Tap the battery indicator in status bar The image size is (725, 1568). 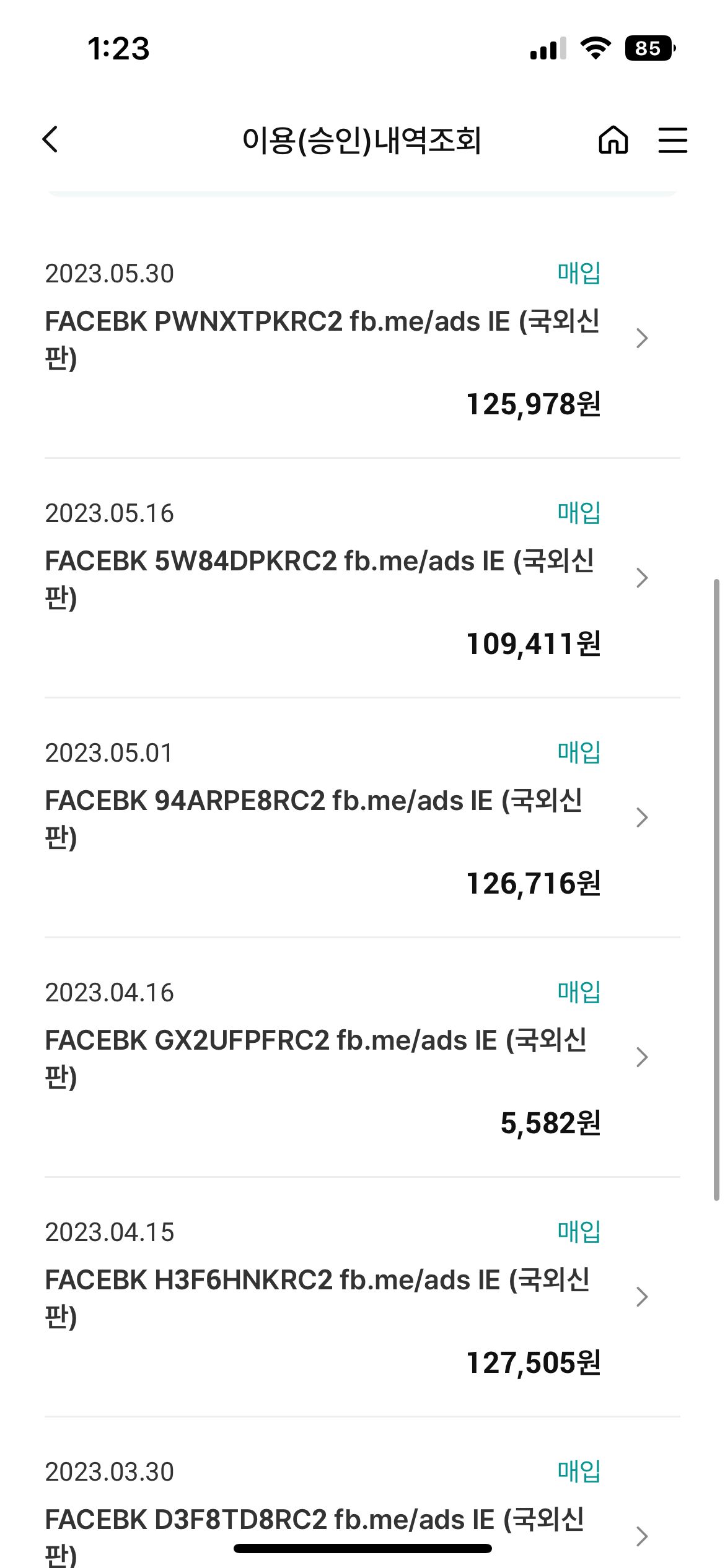click(x=650, y=48)
